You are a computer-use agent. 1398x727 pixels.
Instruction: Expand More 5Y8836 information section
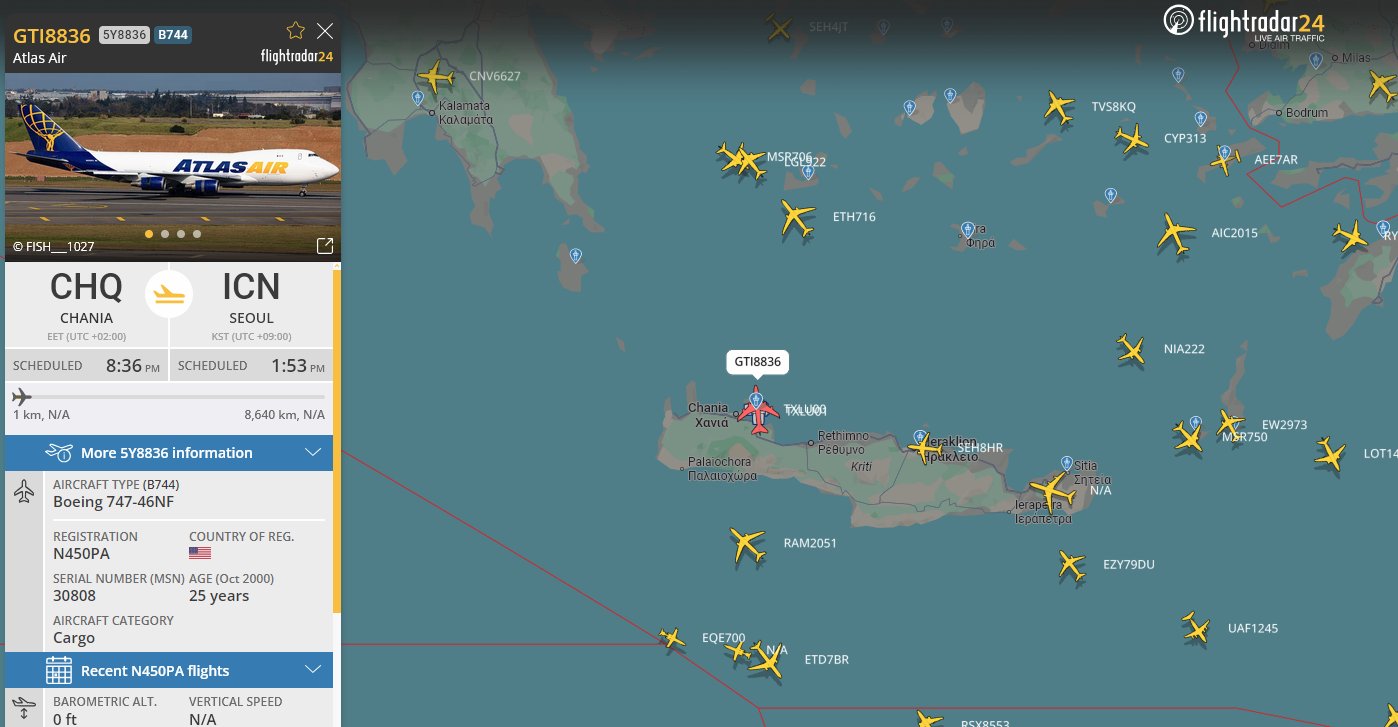[169, 453]
